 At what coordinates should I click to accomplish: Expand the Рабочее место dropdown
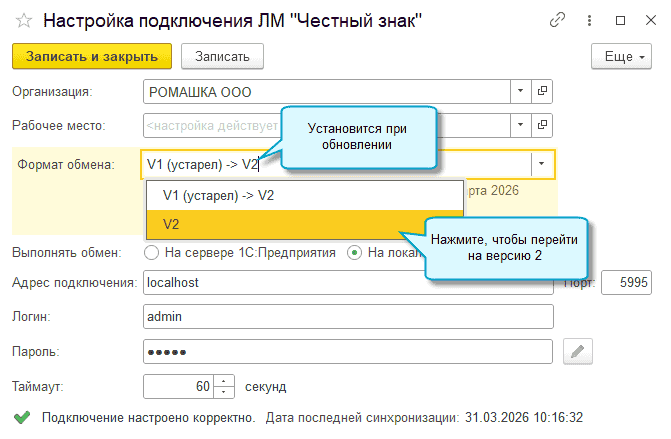(x=520, y=125)
